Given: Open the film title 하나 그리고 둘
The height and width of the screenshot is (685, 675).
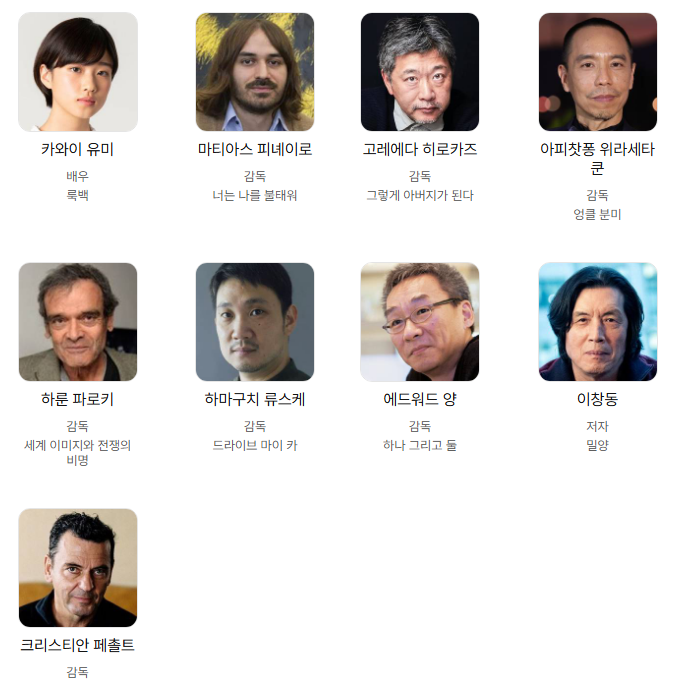Looking at the screenshot, I should pyautogui.click(x=420, y=446).
